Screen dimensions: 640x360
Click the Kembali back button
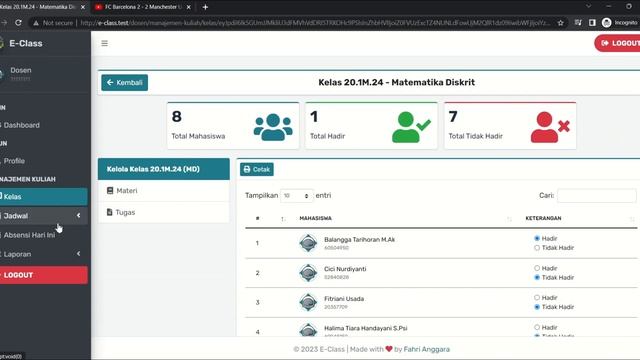pyautogui.click(x=124, y=82)
